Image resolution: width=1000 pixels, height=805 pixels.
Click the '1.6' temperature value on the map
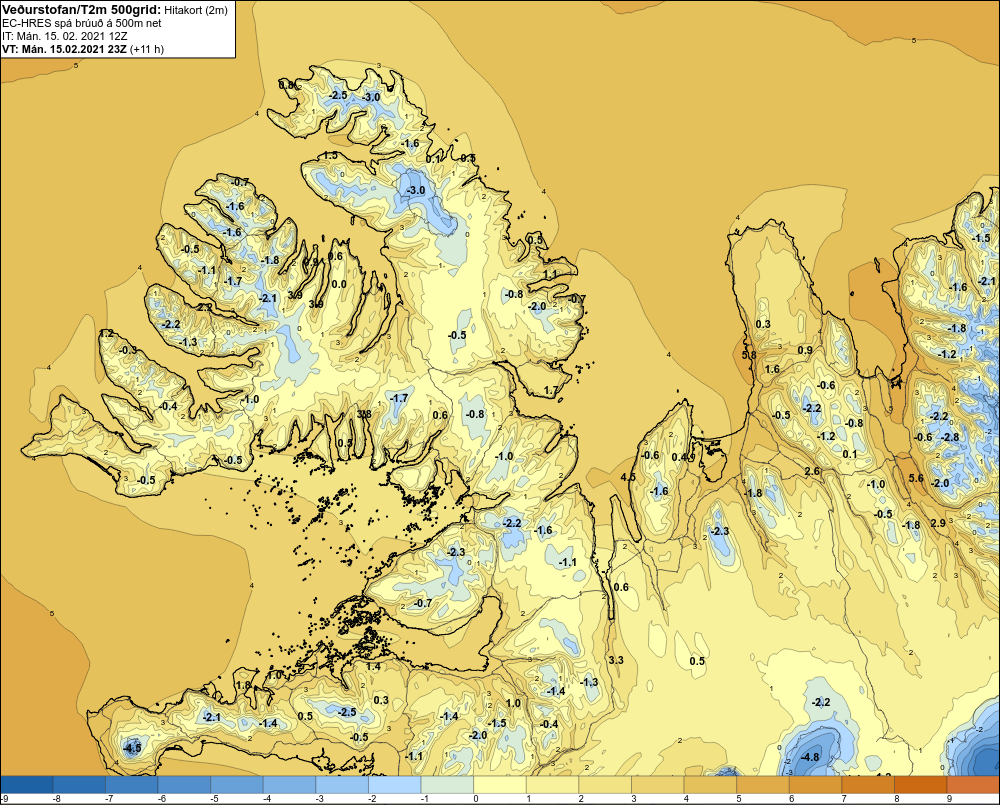click(x=772, y=369)
